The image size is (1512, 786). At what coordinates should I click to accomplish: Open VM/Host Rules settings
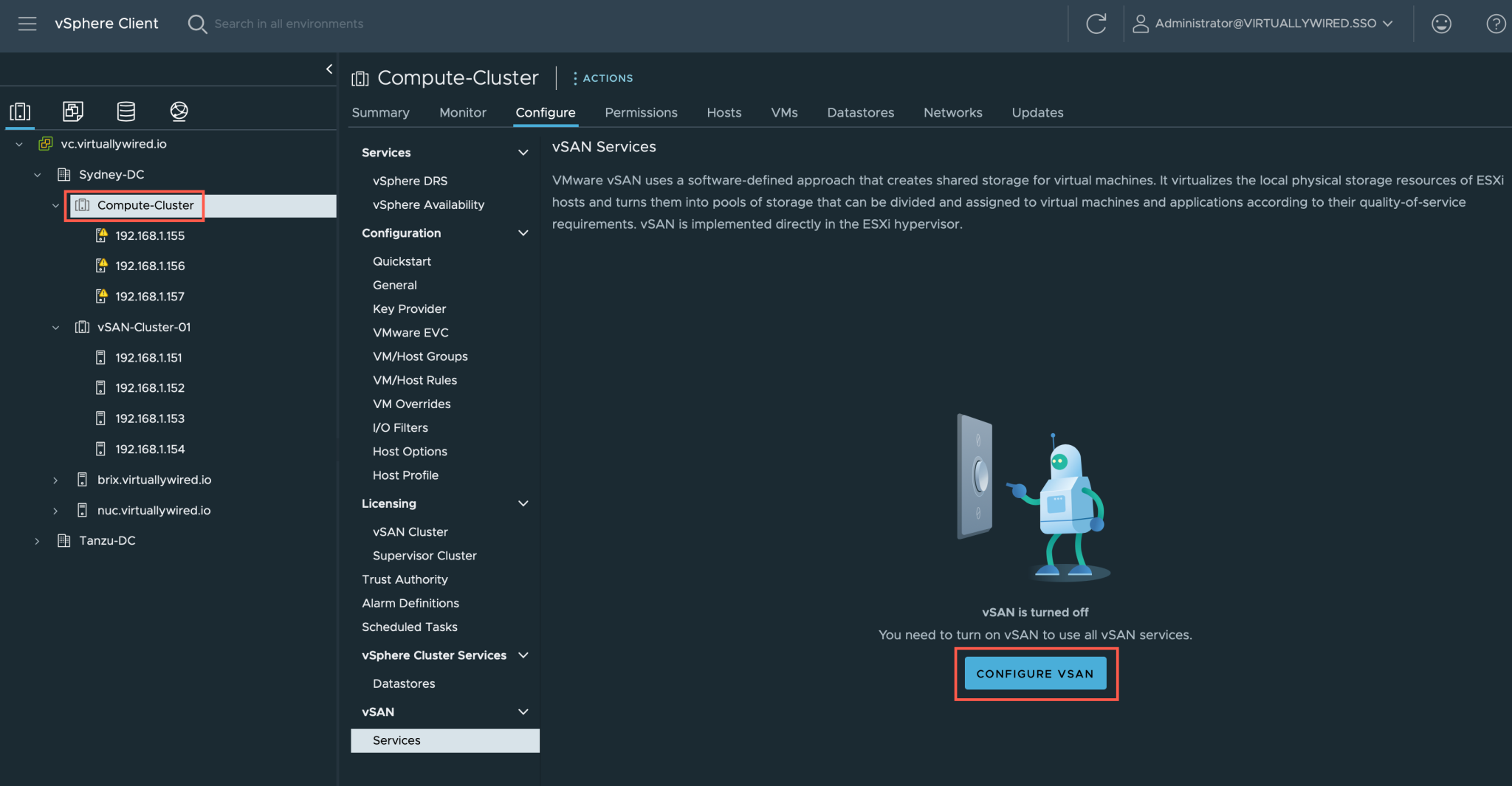click(x=415, y=380)
